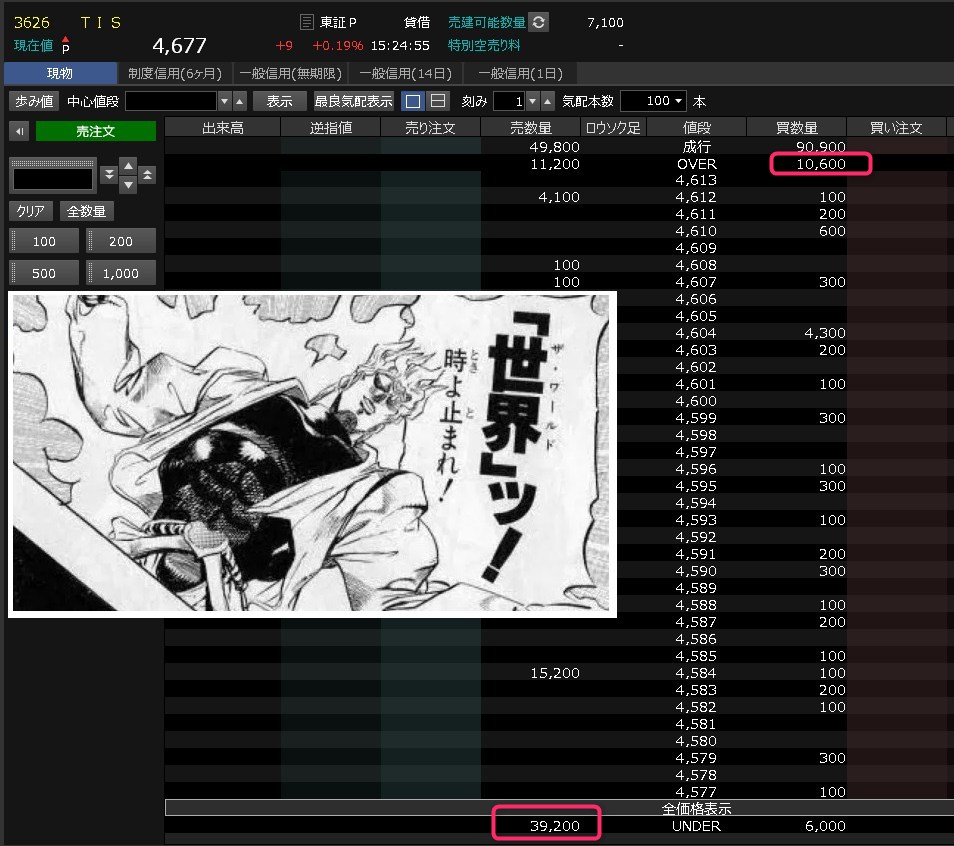Click the manga panel thumbnail image
The width and height of the screenshot is (954, 846).
coord(312,454)
